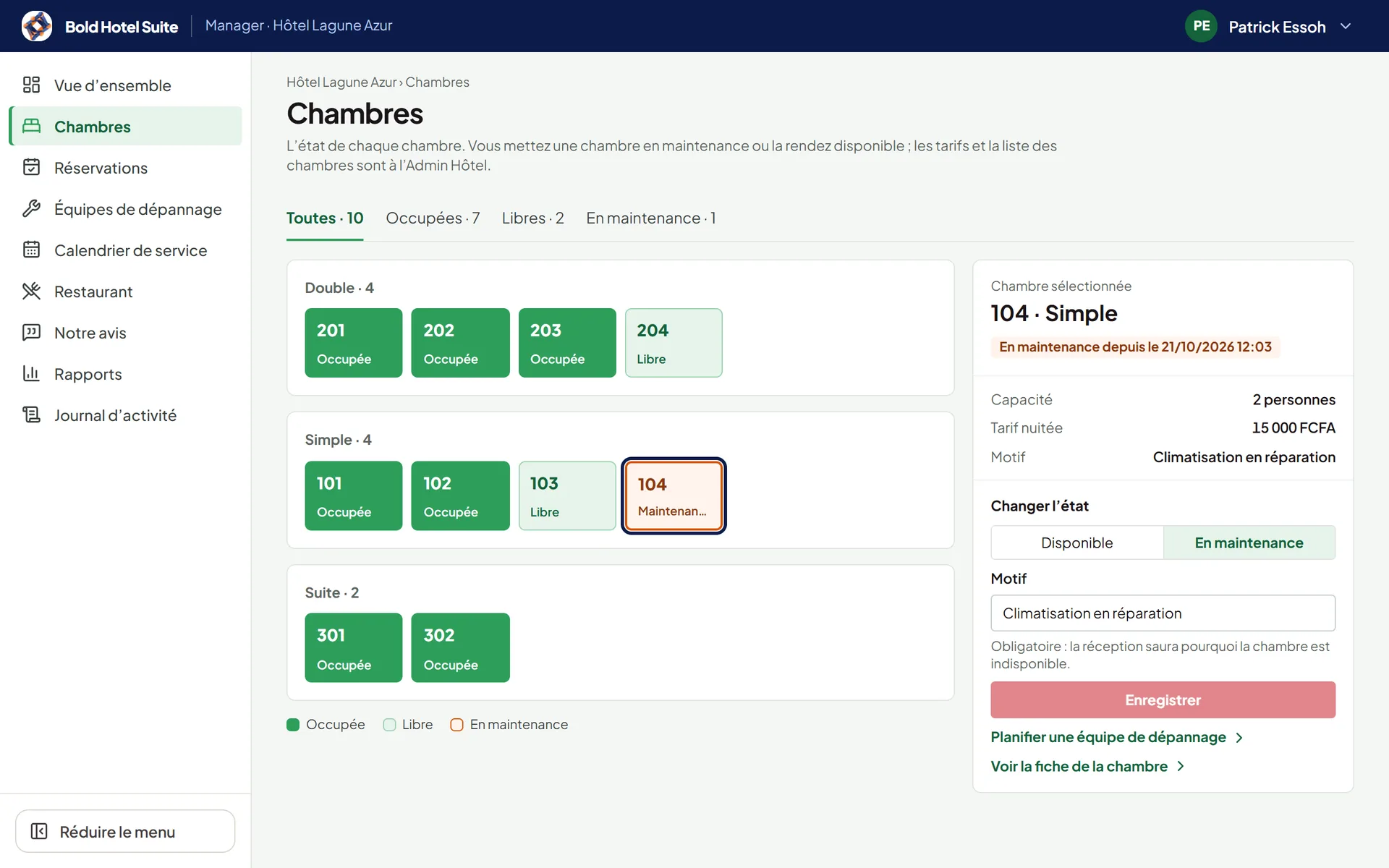Viewport: 1389px width, 868px height.
Task: Select room 104 maintenance tile
Action: tap(674, 495)
